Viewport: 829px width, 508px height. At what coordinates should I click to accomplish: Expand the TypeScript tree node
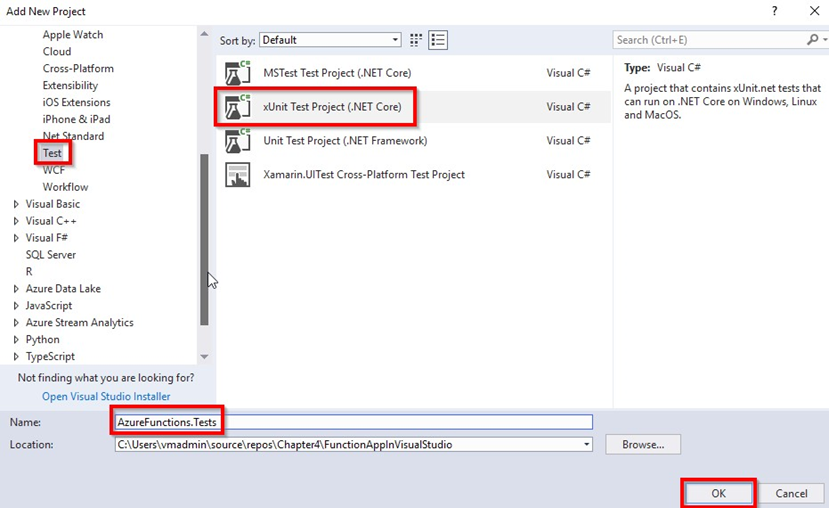pyautogui.click(x=16, y=357)
